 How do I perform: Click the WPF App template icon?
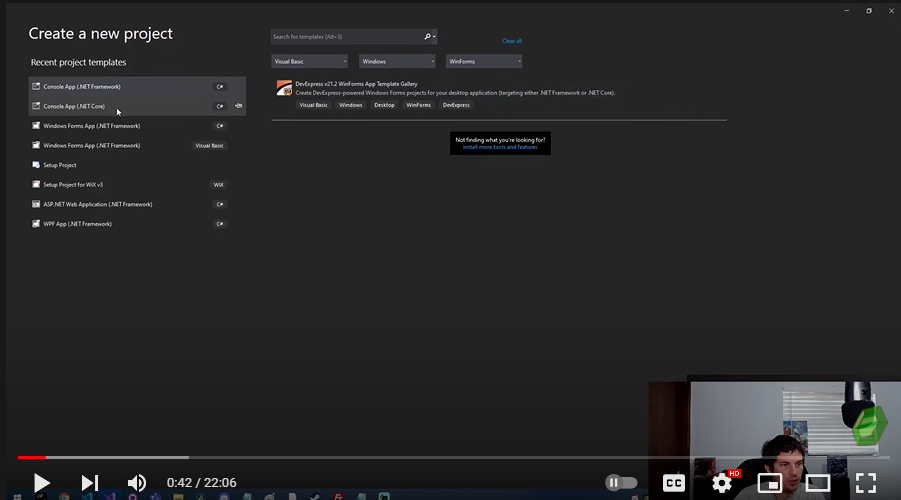pyautogui.click(x=36, y=224)
